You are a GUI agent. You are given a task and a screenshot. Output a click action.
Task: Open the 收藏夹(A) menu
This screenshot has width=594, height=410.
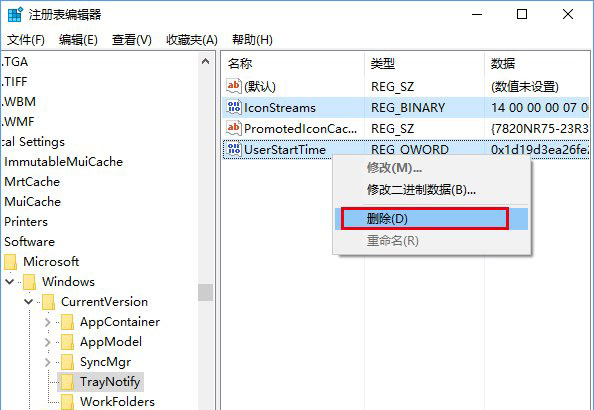point(192,39)
